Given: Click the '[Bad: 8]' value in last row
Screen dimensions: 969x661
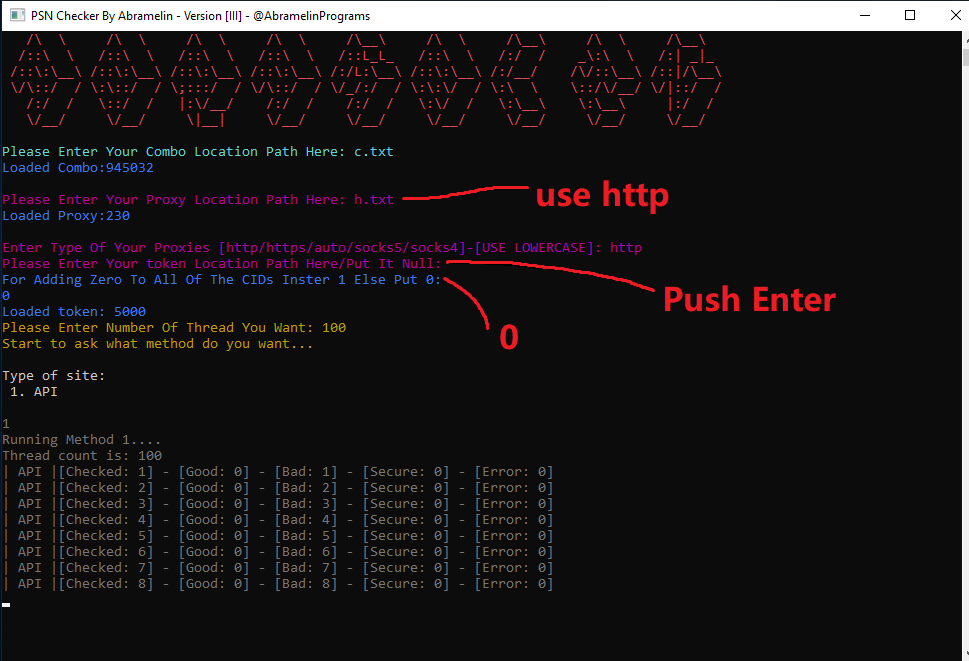Looking at the screenshot, I should point(306,584).
